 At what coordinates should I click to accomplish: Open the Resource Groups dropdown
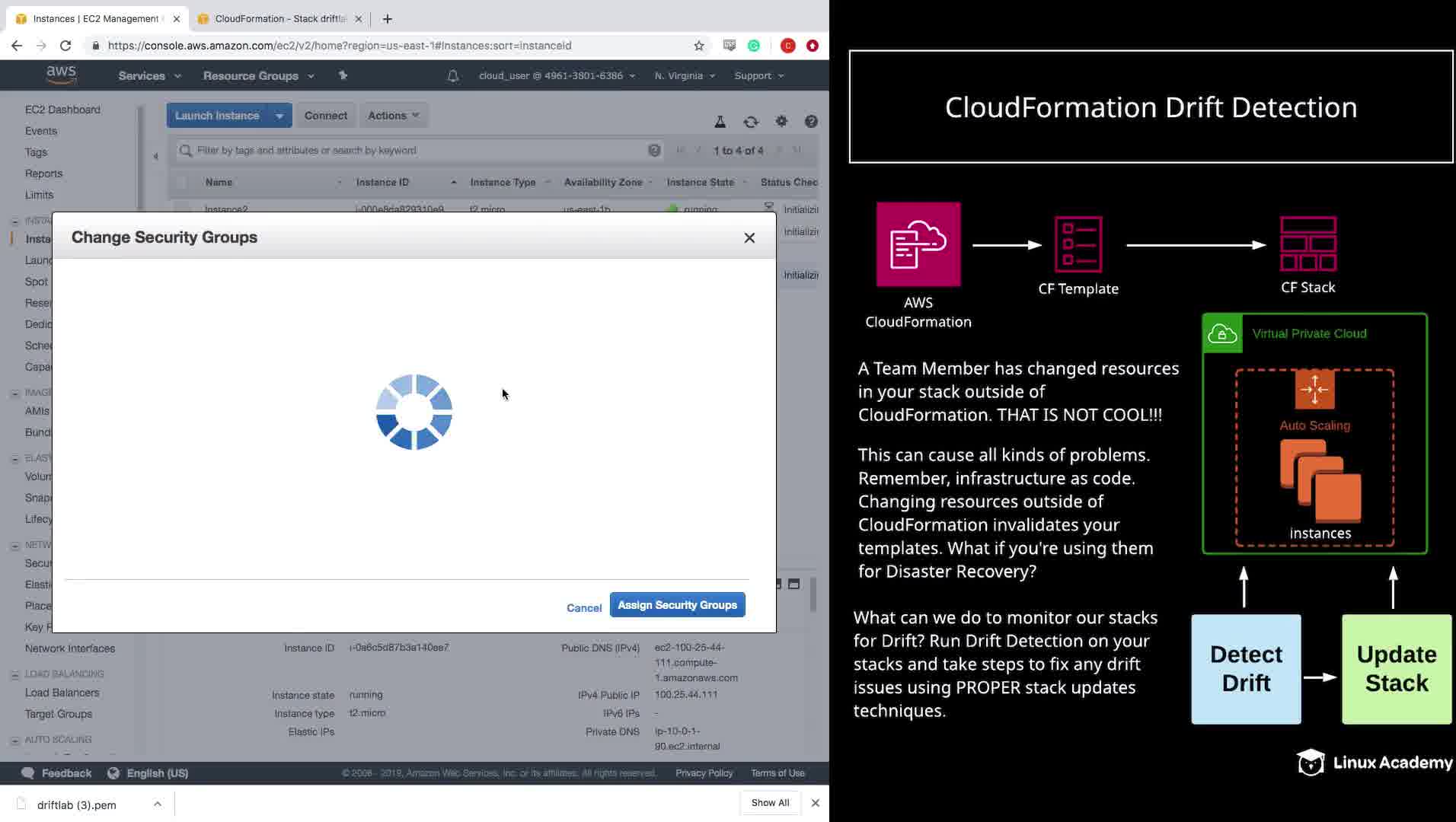tap(258, 76)
